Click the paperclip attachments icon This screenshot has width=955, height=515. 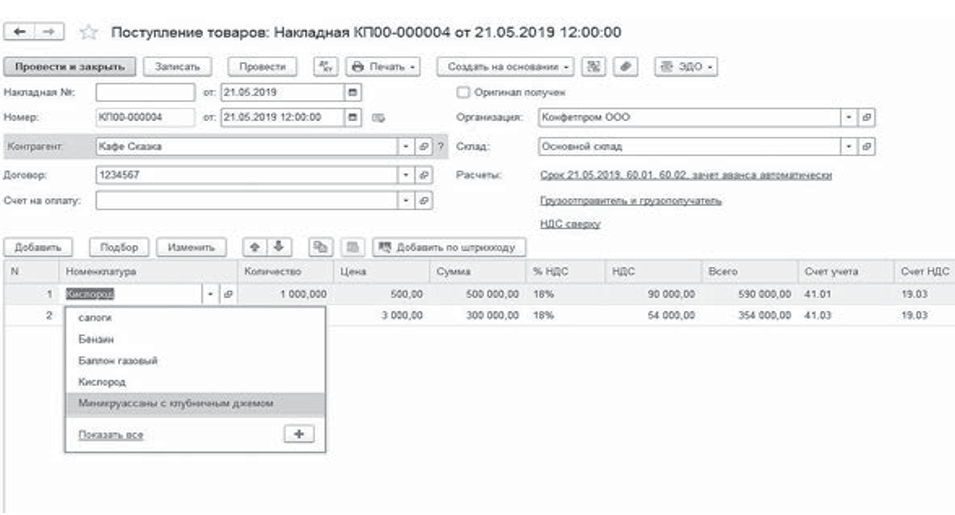click(x=625, y=66)
